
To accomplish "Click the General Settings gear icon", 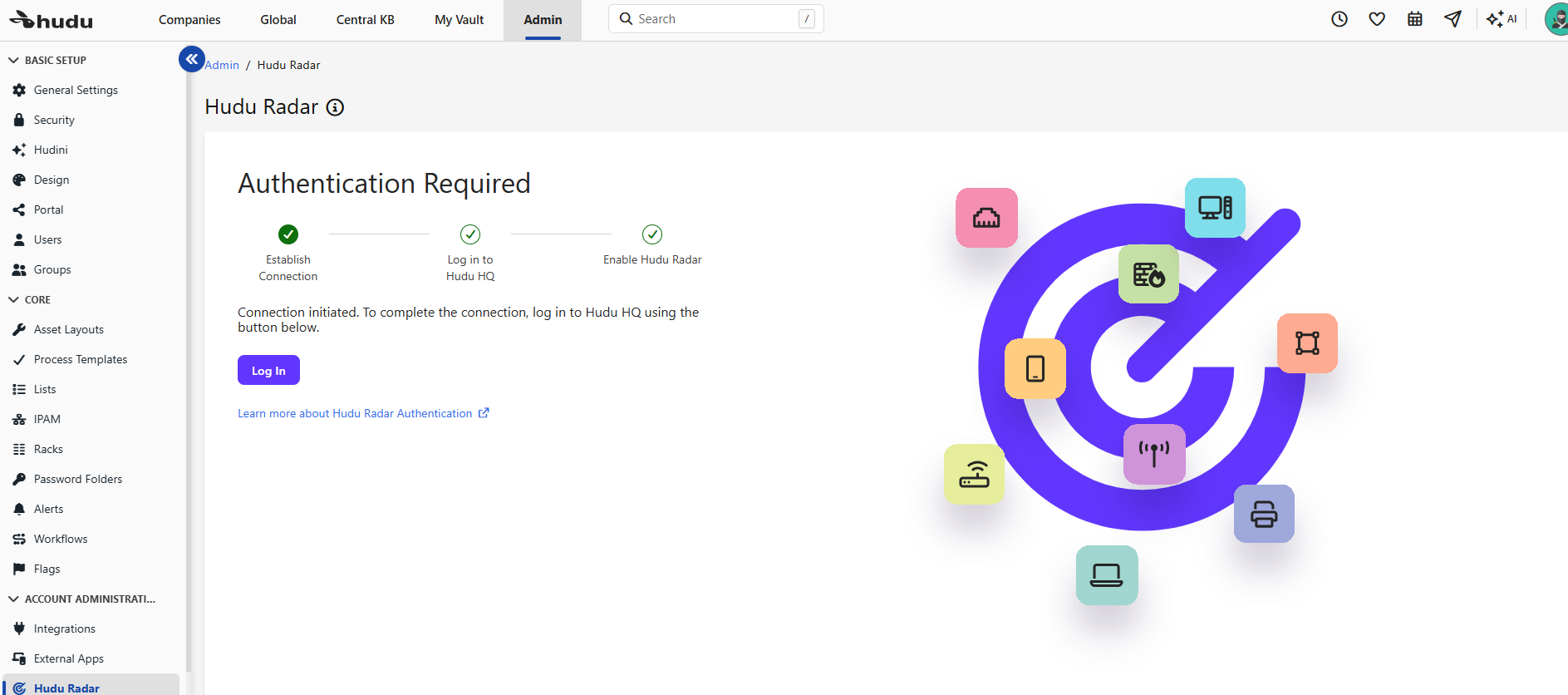I will pos(19,90).
